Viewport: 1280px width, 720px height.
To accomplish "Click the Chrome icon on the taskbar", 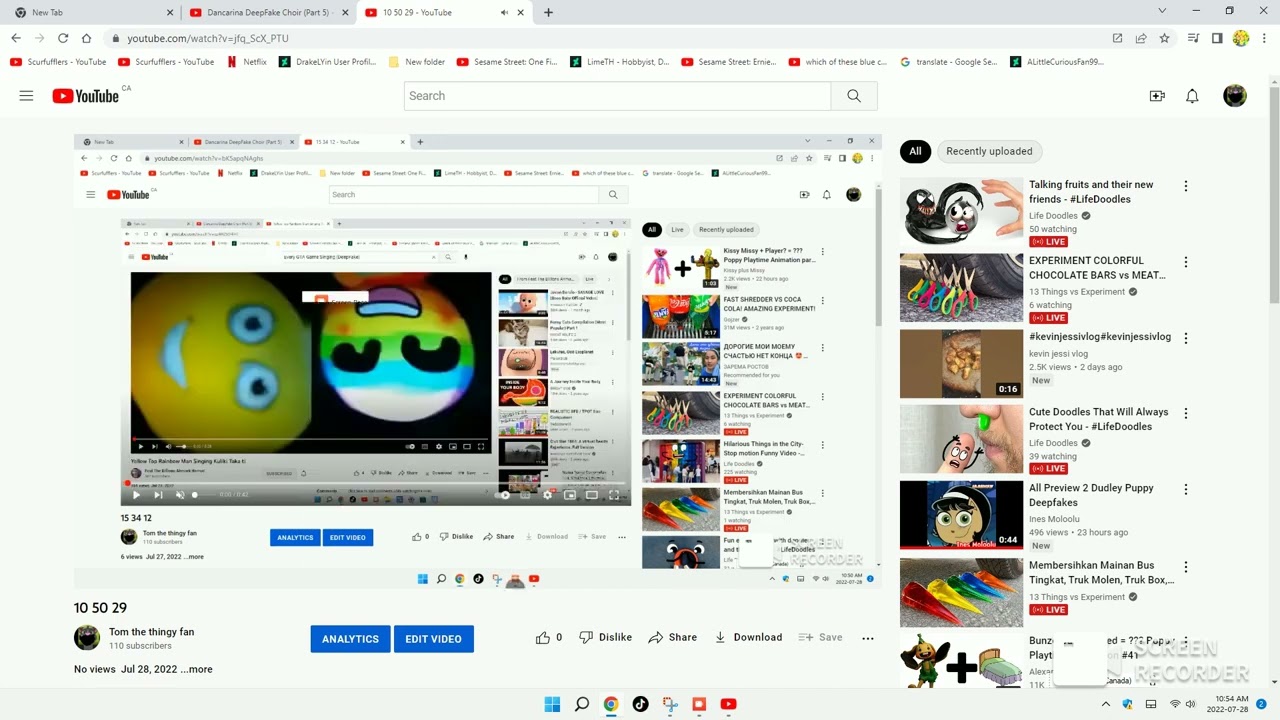I will coord(611,704).
